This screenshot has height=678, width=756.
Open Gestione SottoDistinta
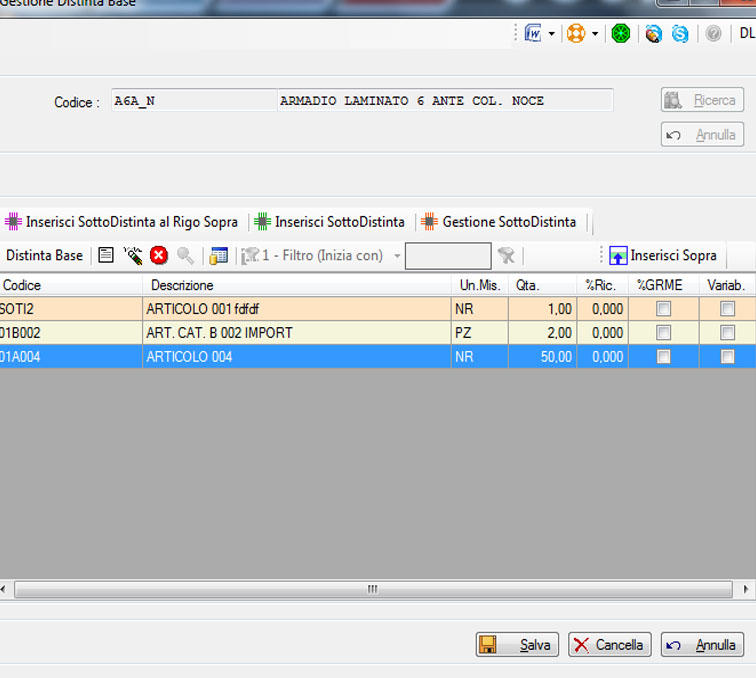pyautogui.click(x=499, y=222)
